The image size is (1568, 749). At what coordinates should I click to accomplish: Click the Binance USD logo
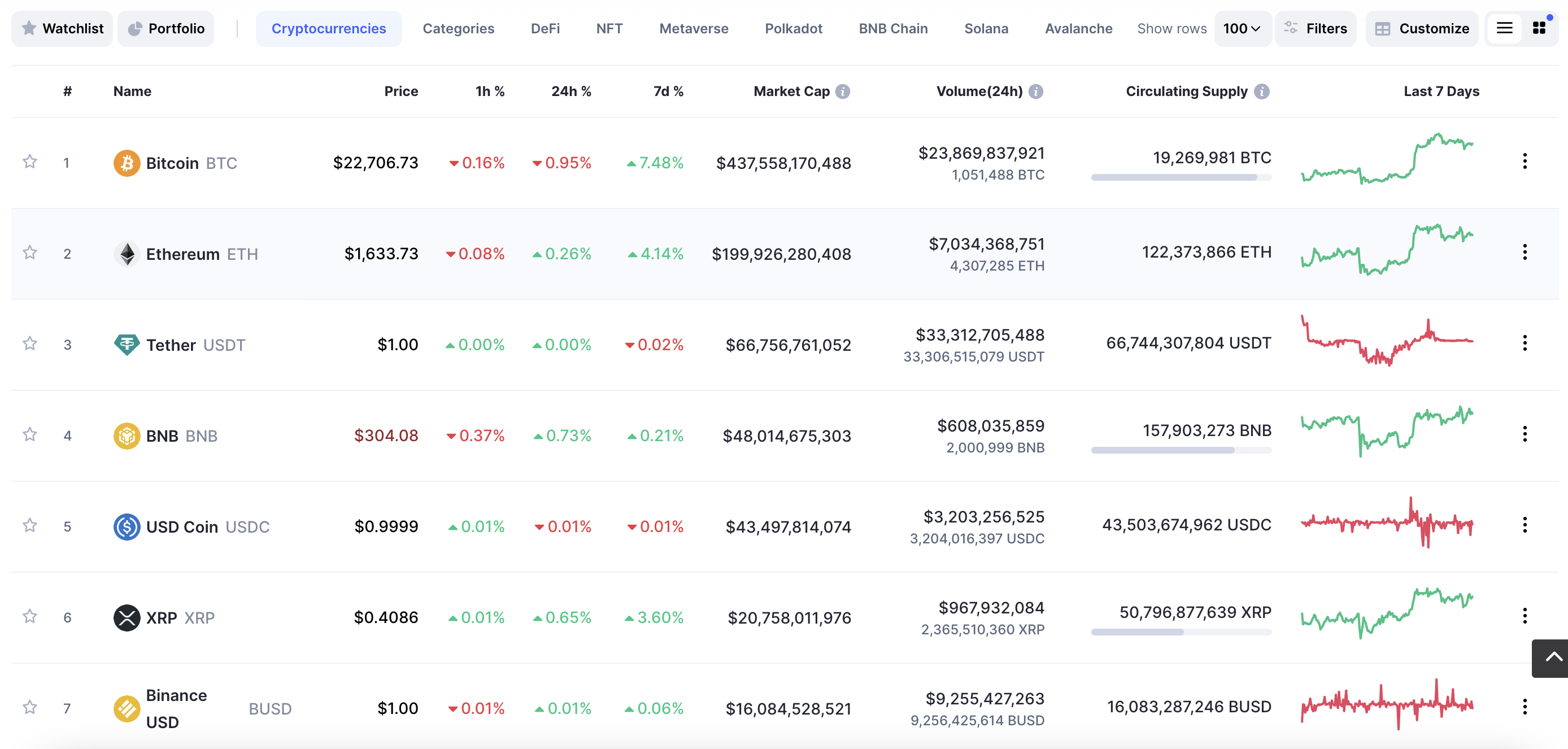coord(127,709)
